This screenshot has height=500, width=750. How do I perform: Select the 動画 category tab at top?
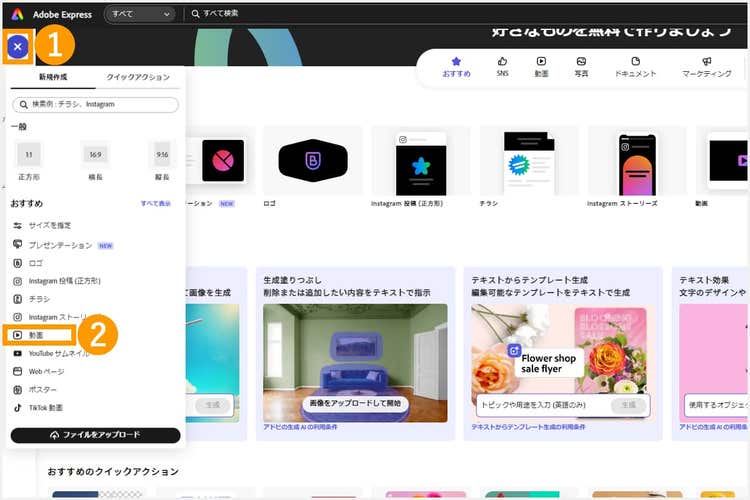tap(541, 67)
